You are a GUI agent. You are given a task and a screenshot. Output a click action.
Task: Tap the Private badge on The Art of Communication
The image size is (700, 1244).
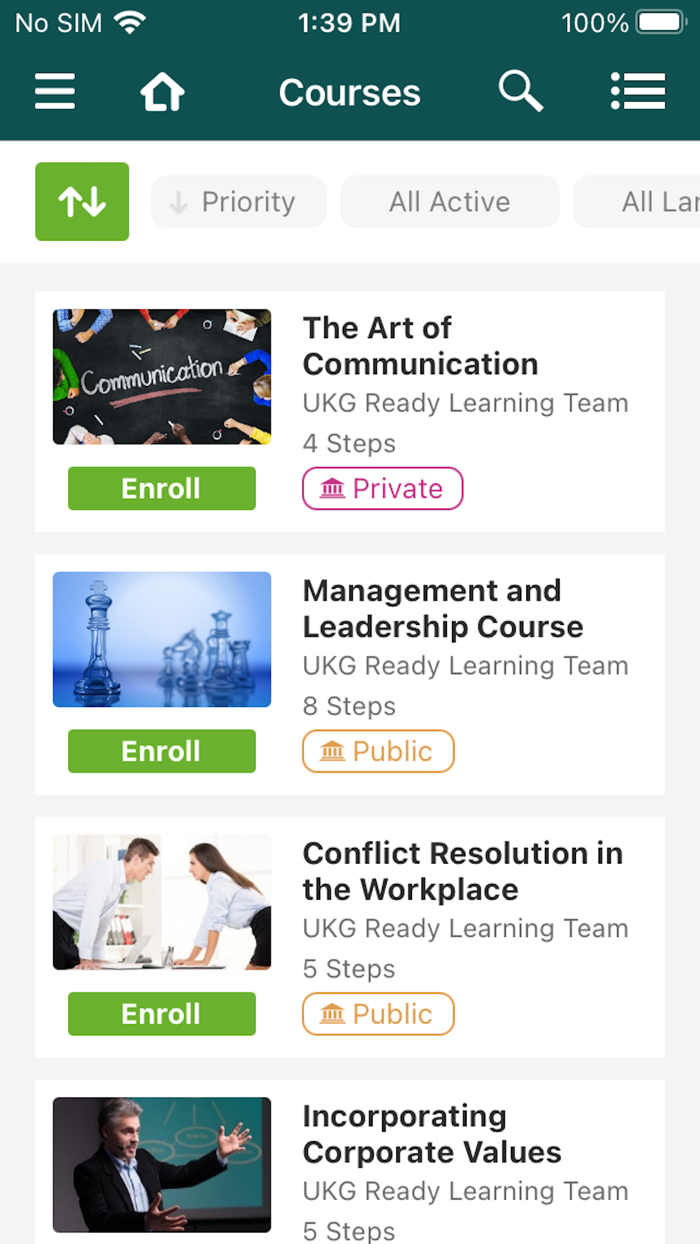tap(382, 489)
